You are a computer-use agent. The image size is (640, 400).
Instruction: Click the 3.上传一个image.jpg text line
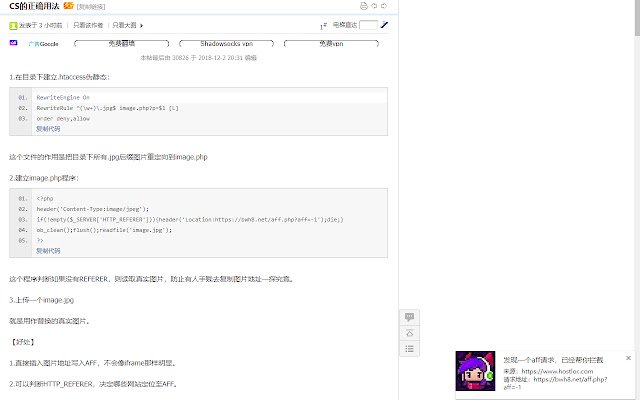click(x=41, y=300)
